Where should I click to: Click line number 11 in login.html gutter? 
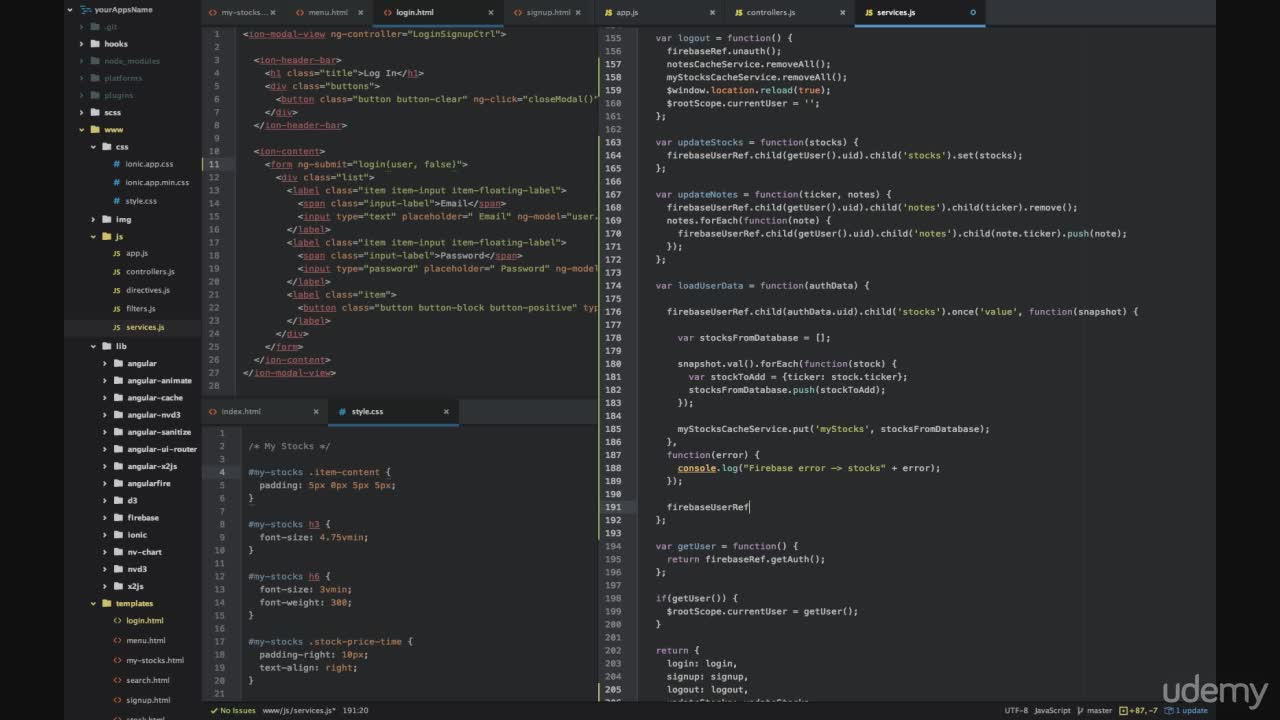215,164
